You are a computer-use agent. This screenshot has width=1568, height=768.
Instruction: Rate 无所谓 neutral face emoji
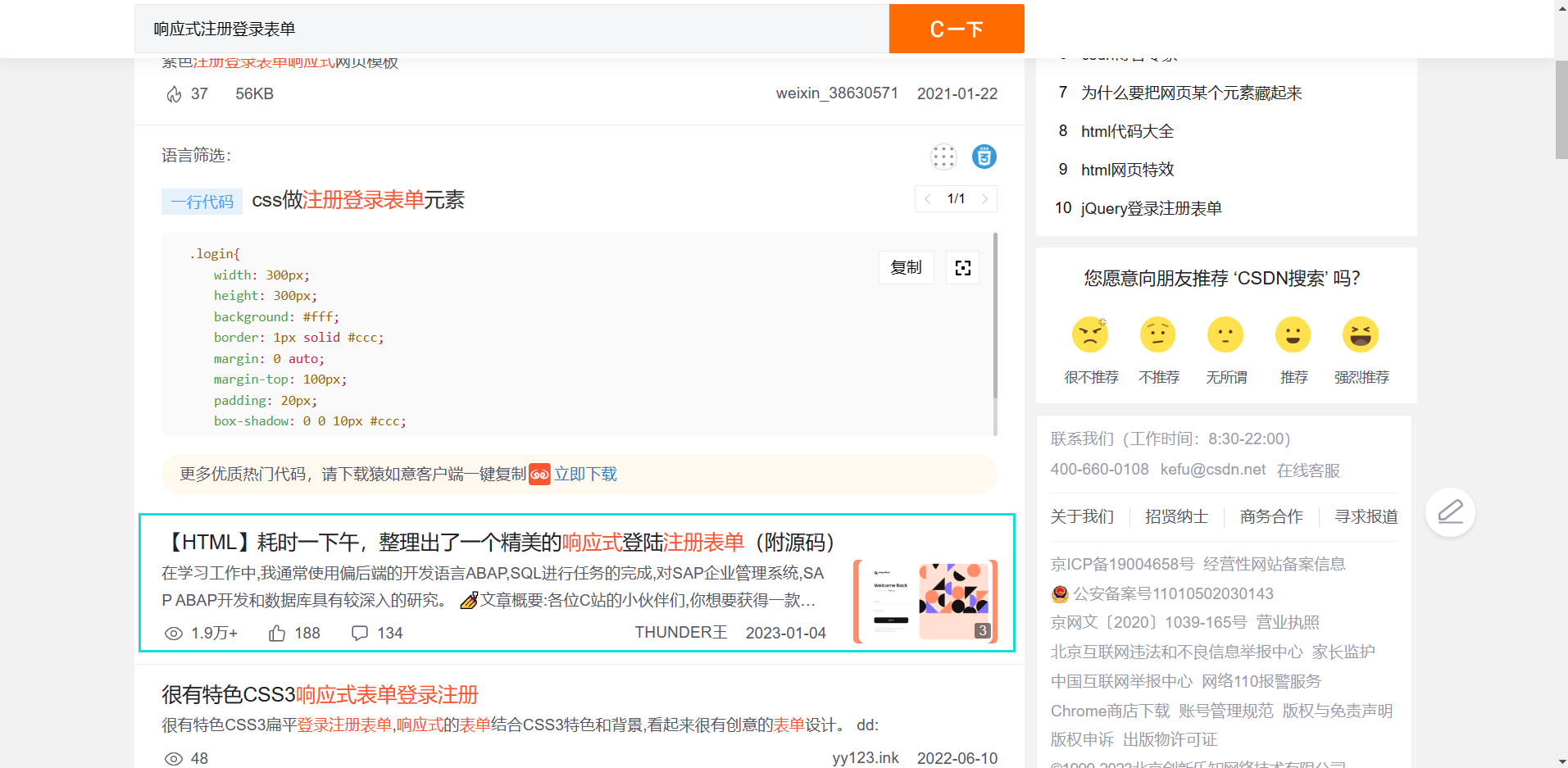1225,334
